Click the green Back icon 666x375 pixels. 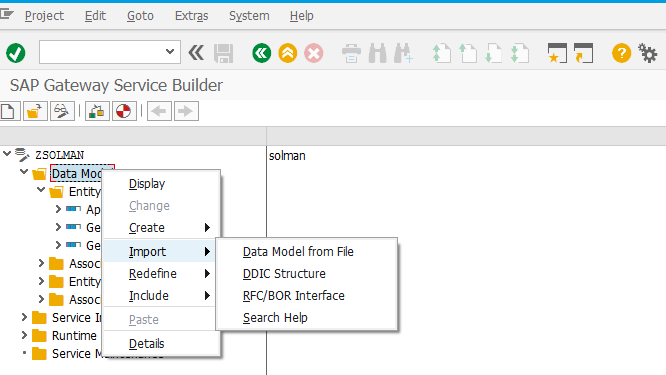pos(262,53)
